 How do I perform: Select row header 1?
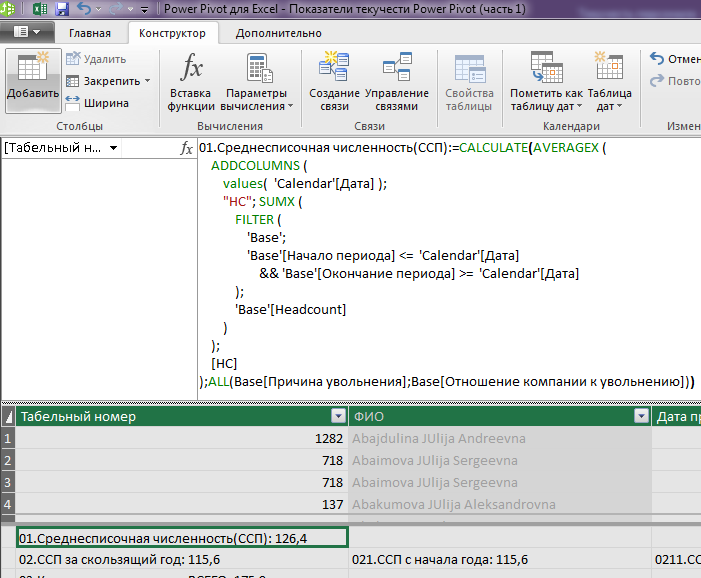click(x=8, y=439)
